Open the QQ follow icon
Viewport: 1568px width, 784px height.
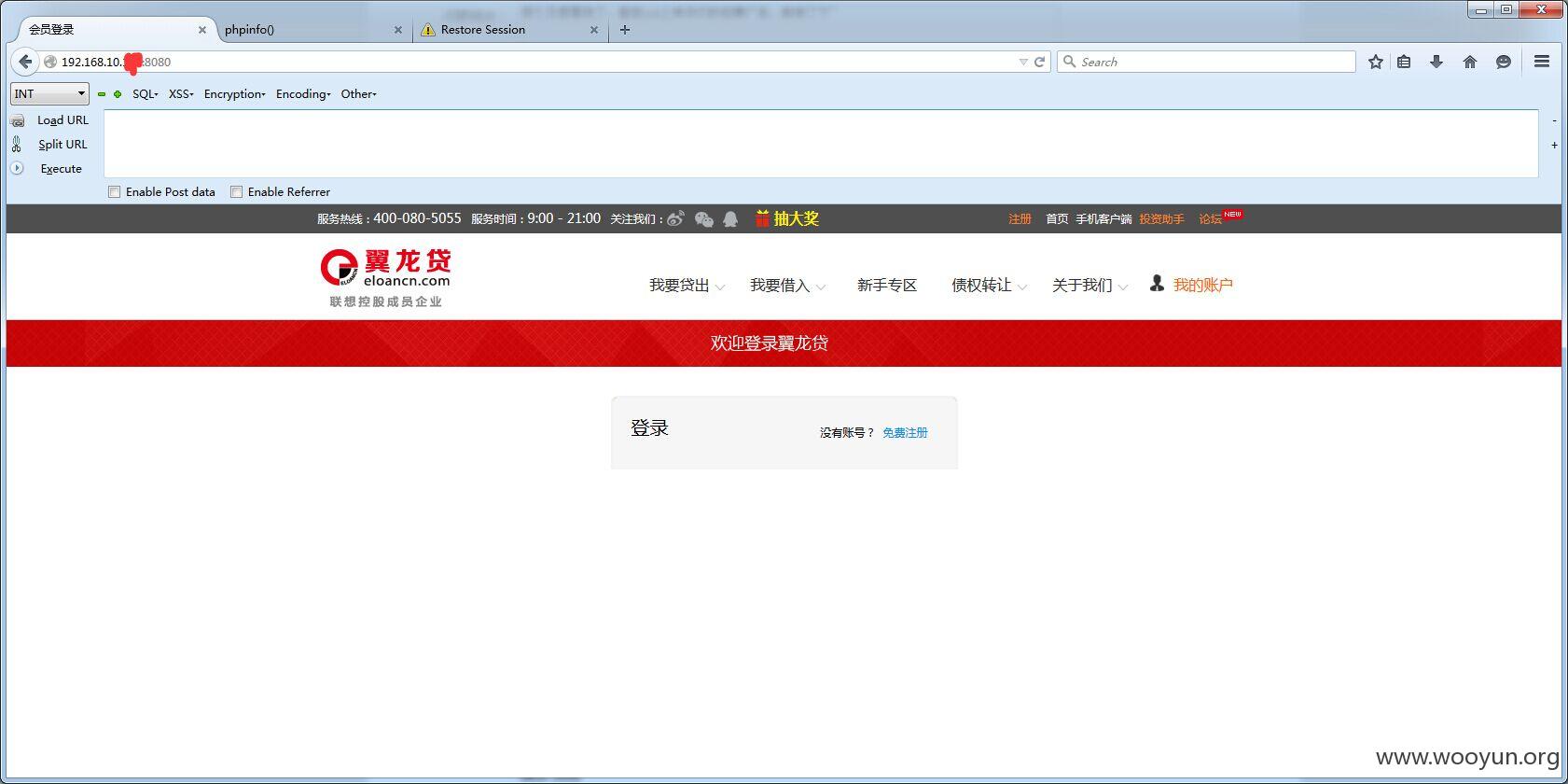point(730,218)
